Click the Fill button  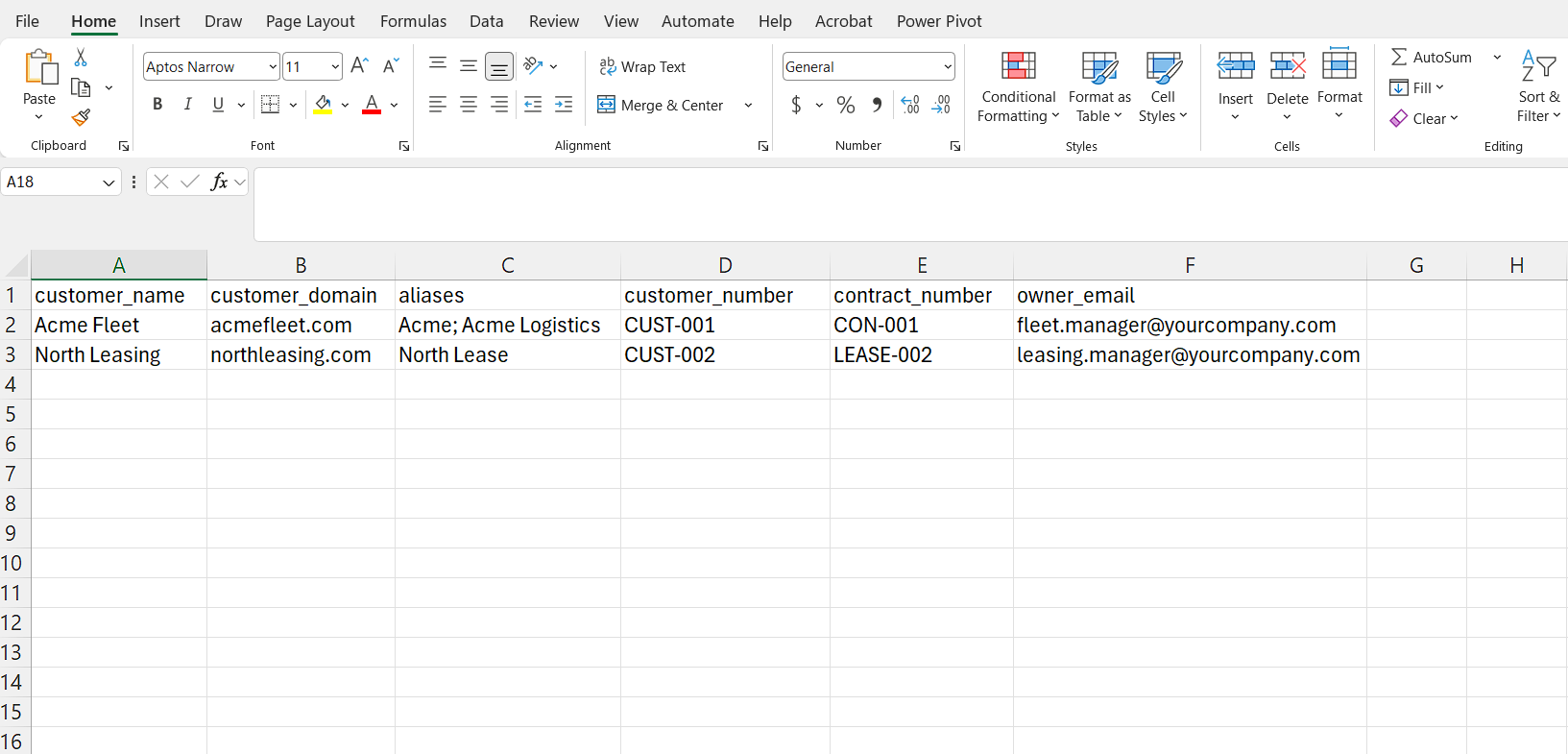point(1416,87)
